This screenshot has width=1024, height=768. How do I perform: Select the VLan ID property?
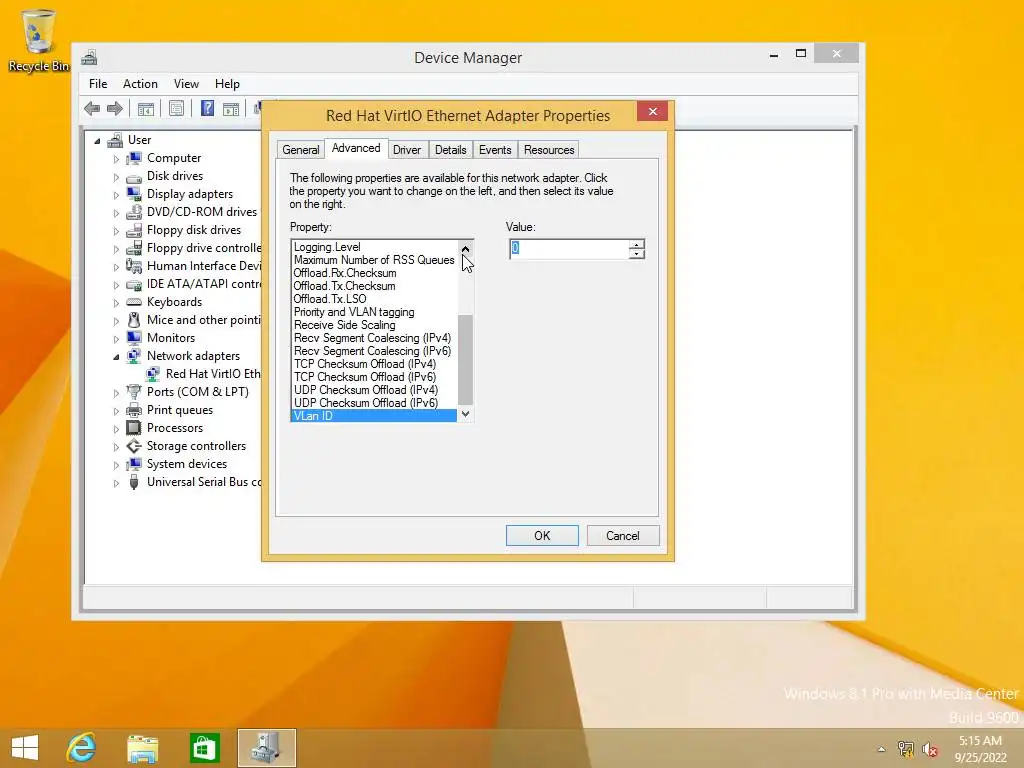tap(374, 416)
